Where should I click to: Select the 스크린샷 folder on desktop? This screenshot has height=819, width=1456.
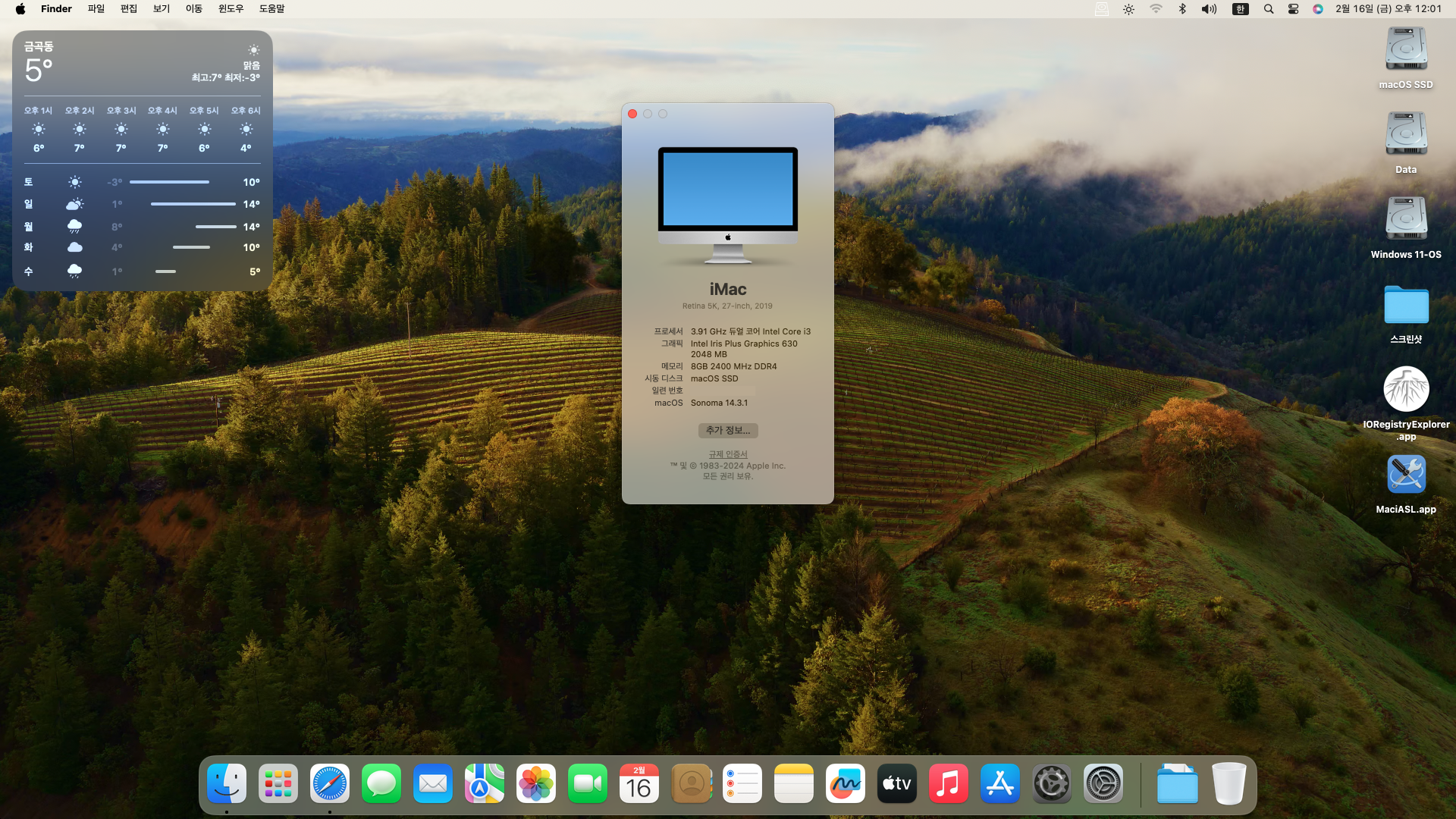(1406, 305)
